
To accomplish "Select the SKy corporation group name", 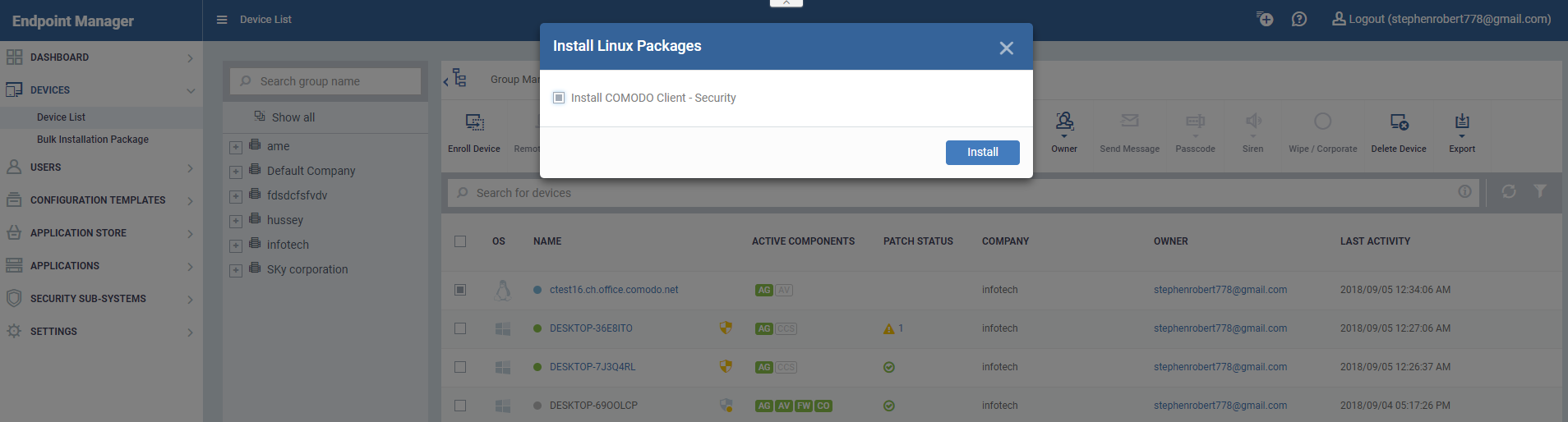I will (307, 269).
